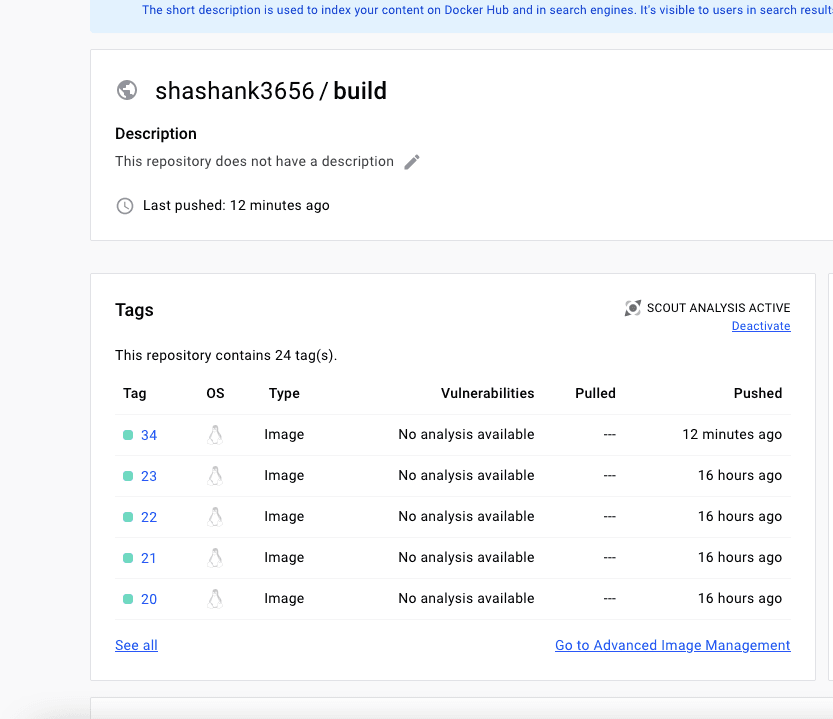The width and height of the screenshot is (833, 719).
Task: Open tag 21 link
Action: 148,558
